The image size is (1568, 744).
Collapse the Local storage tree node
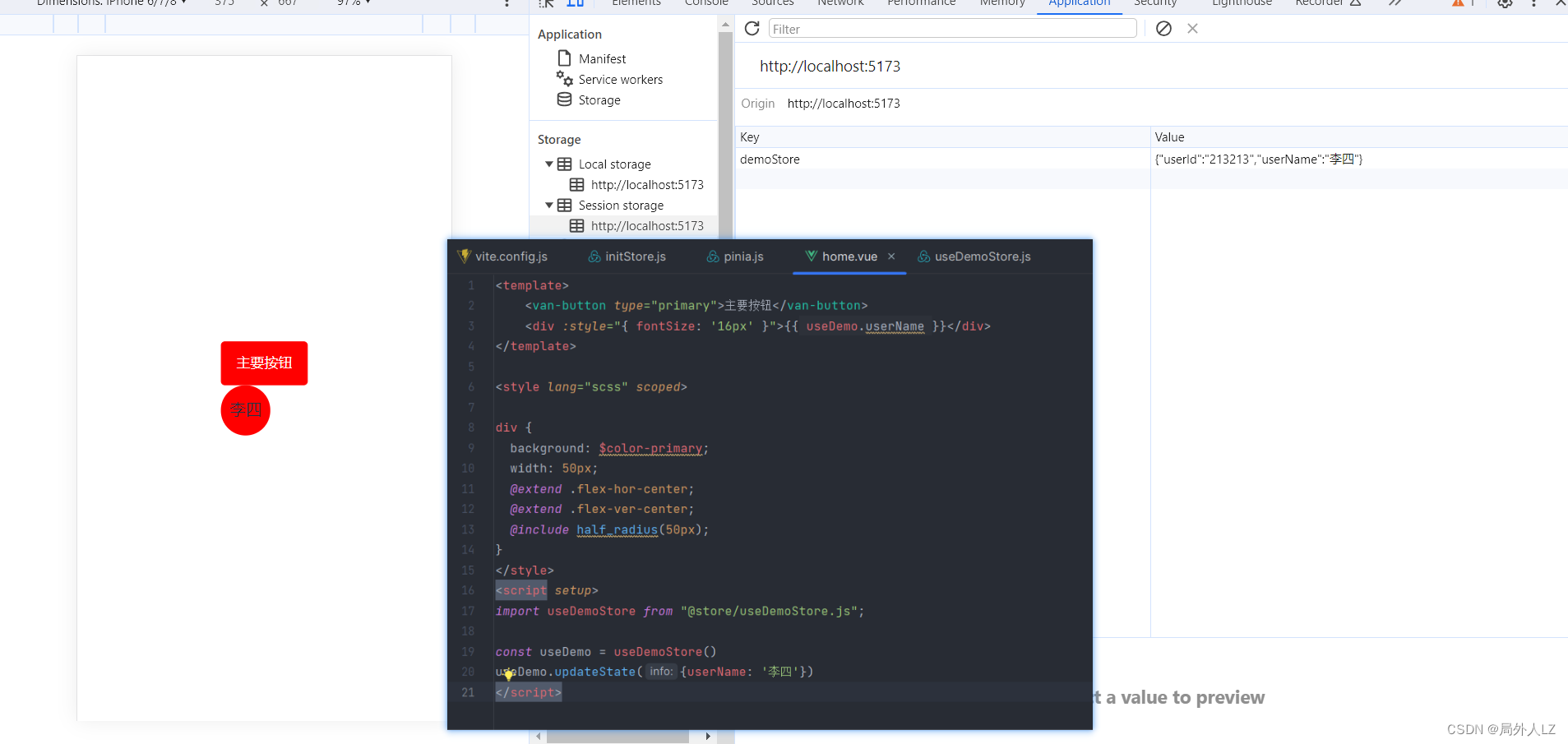point(549,164)
